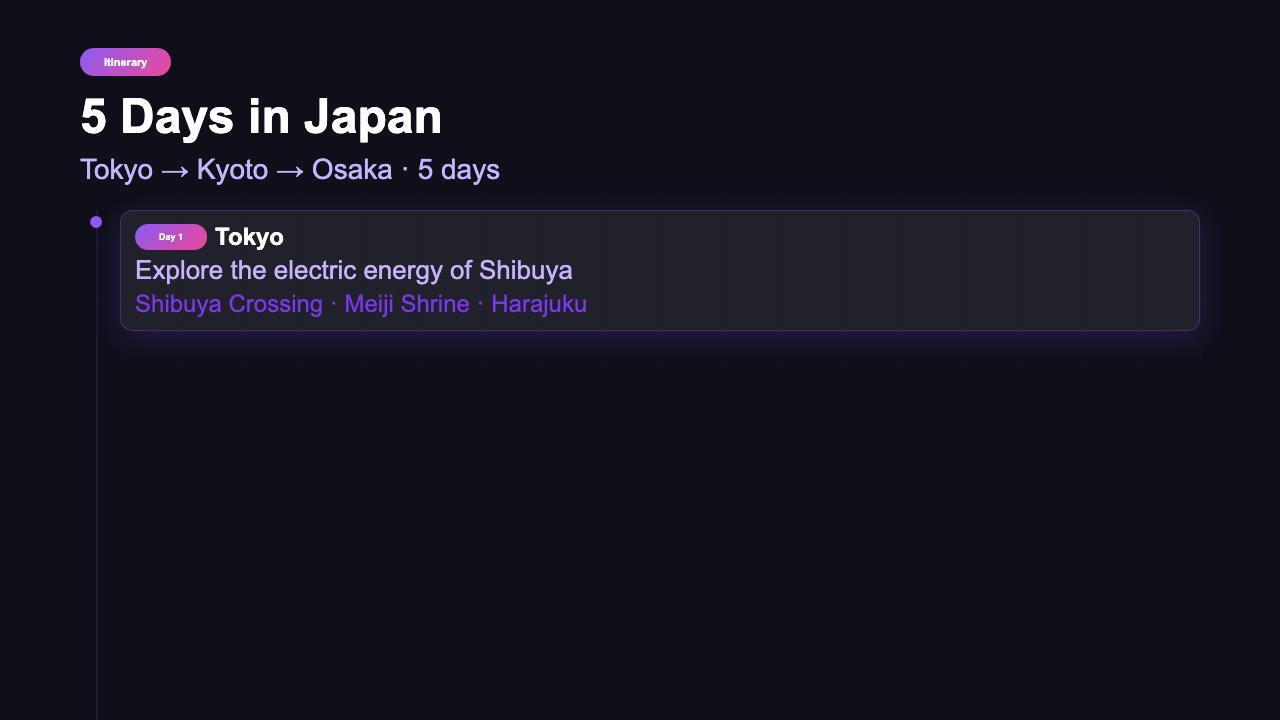1280x720 pixels.
Task: Click the "Explore the electric energy" description
Action: (x=353, y=270)
